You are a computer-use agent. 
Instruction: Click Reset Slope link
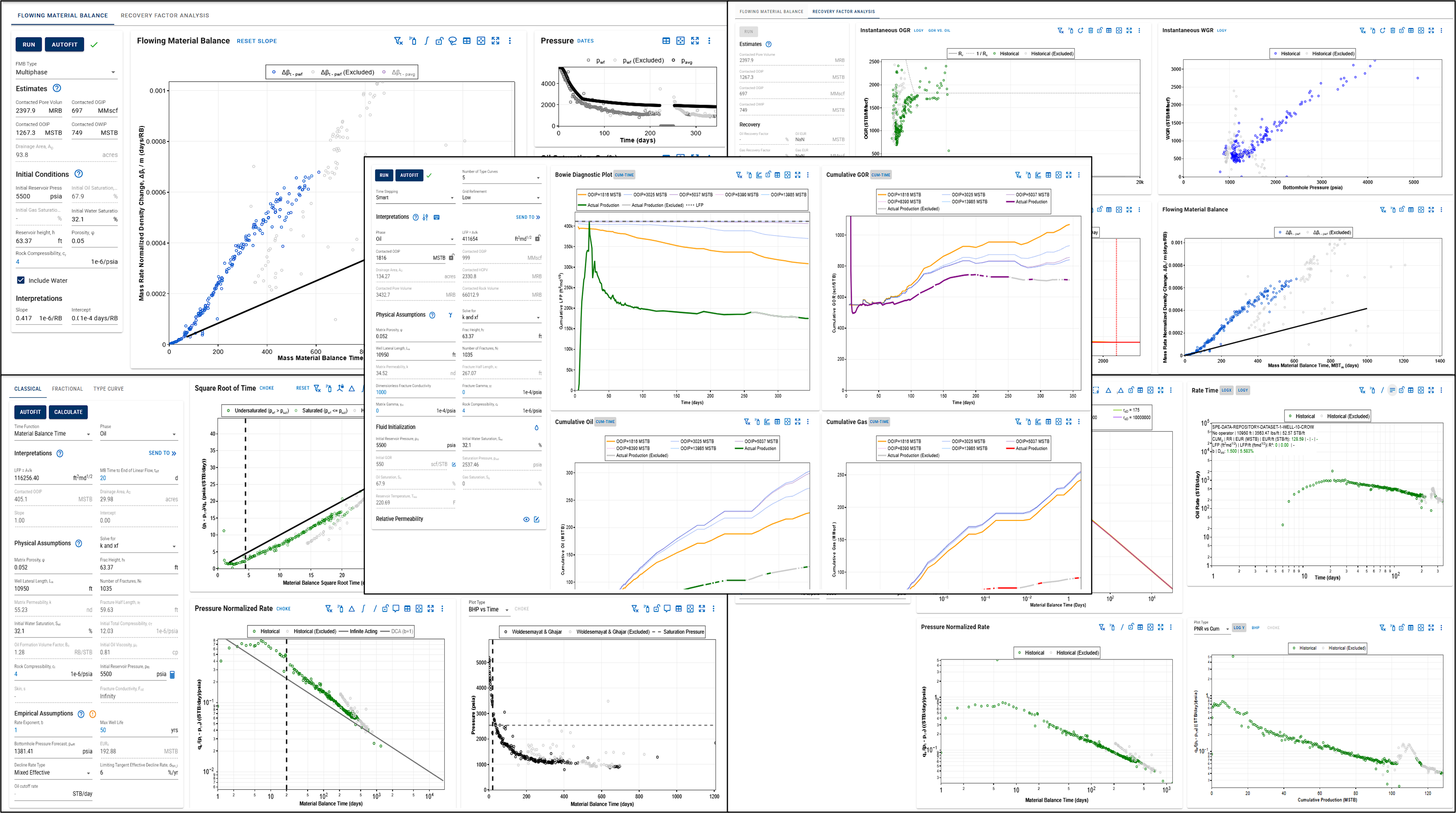coord(256,41)
